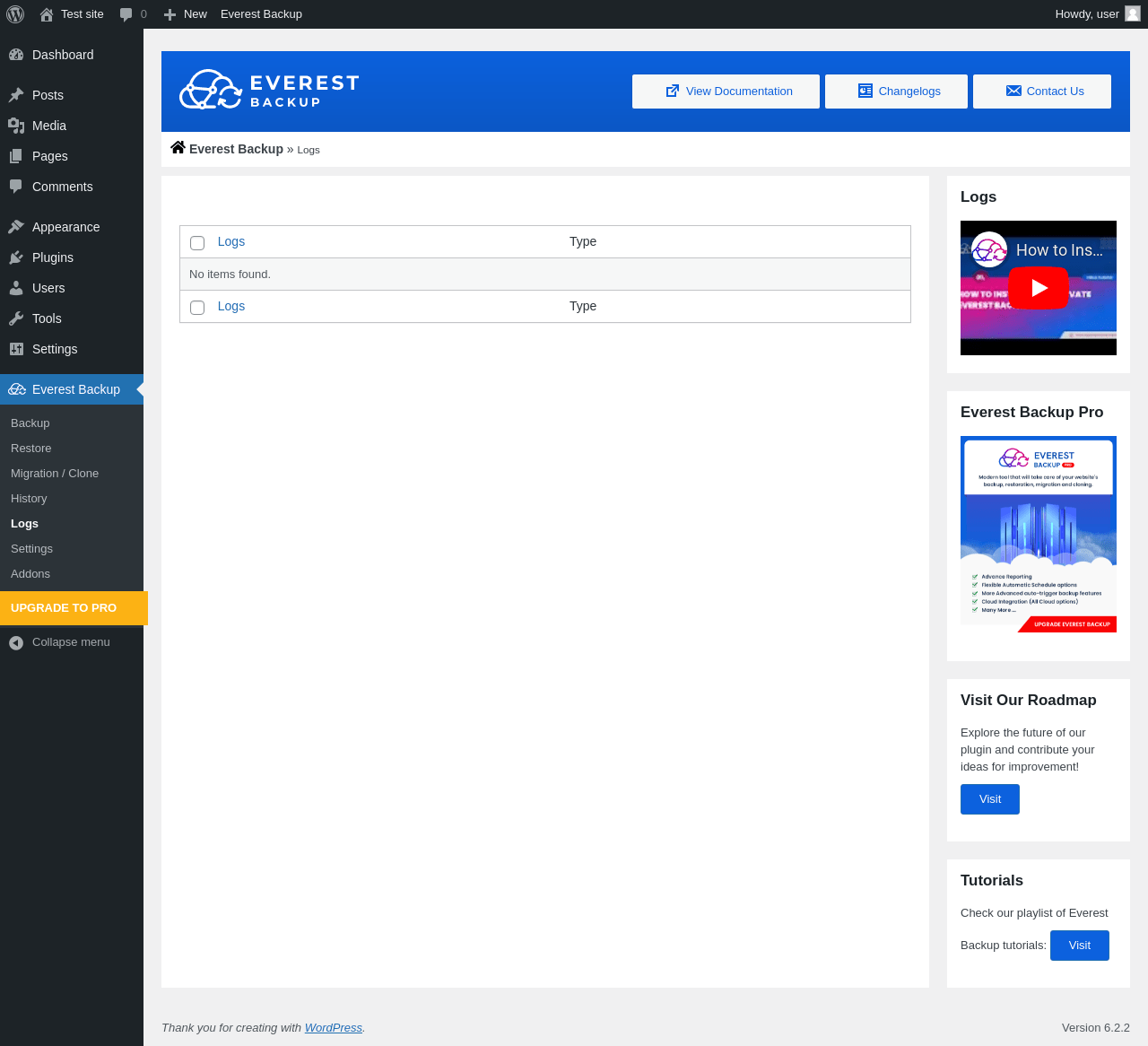Click the Settings sliders icon in sidebar
Screen dimensions: 1148x1046
pos(16,349)
